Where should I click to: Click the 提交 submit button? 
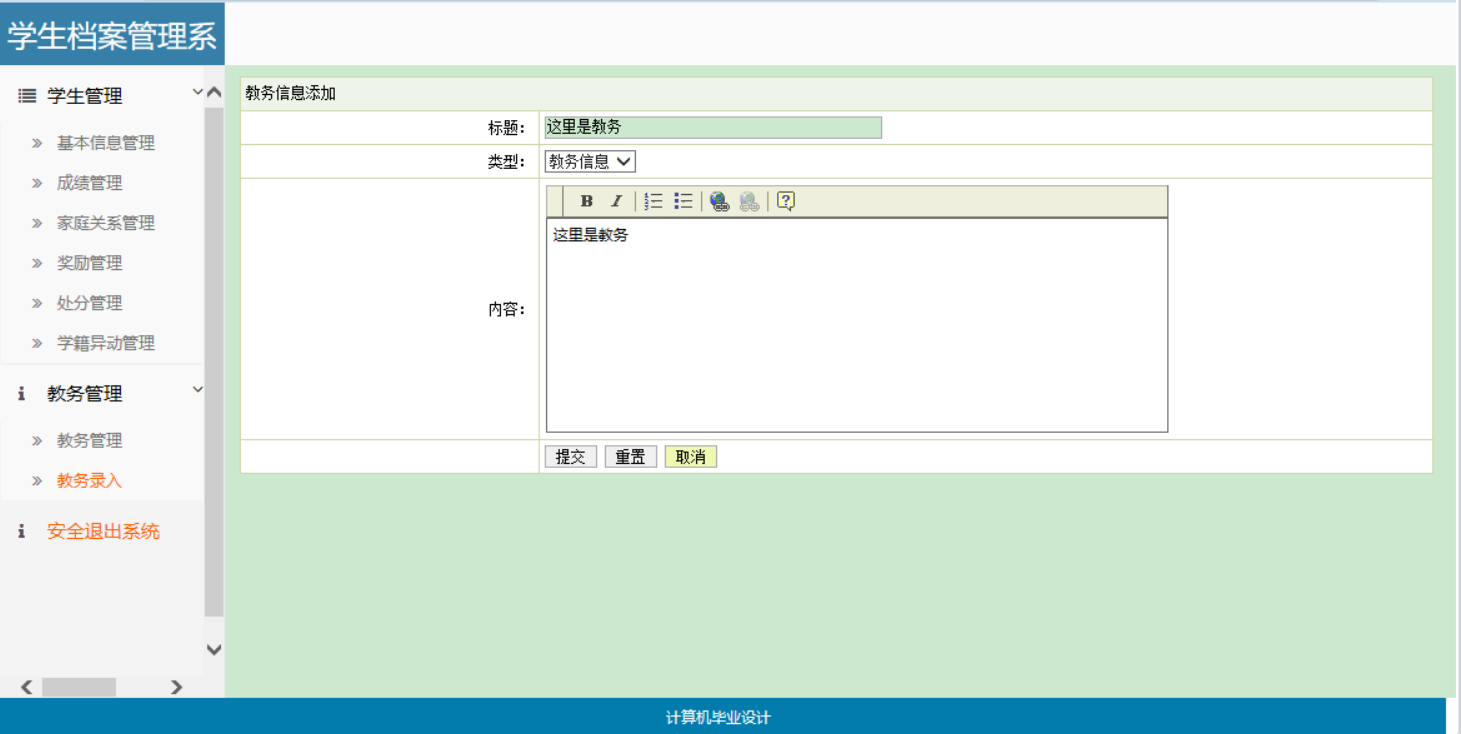[571, 457]
